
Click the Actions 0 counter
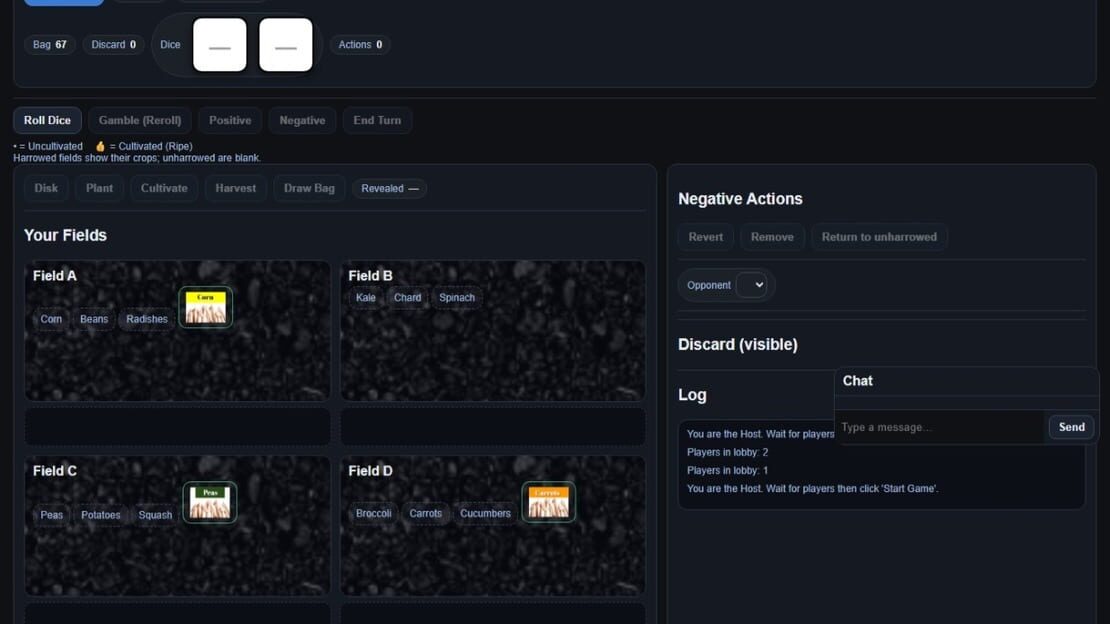(x=360, y=45)
